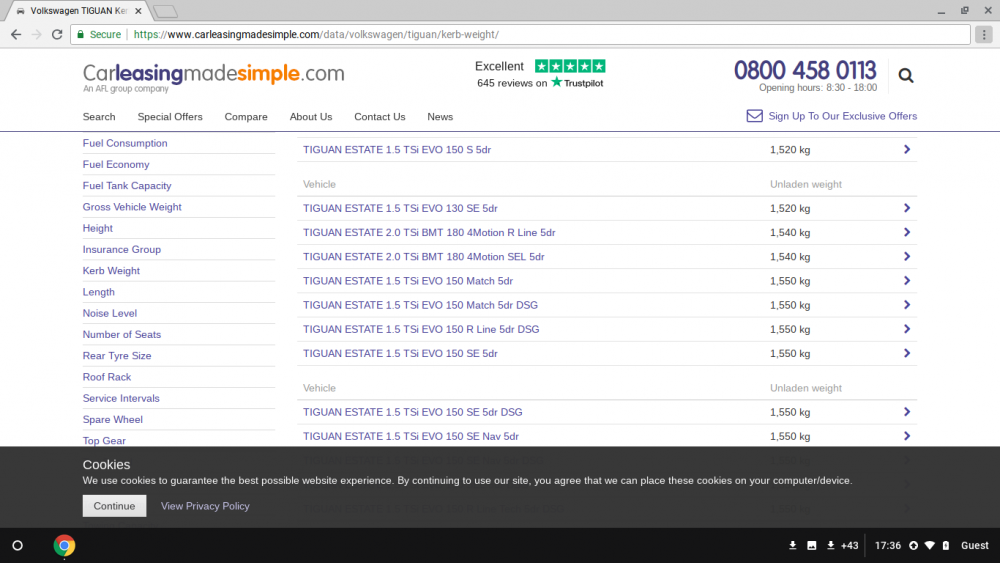Expand chevron for 1.5 TSi EVO 150 S 5dr
This screenshot has width=1000, height=563.
[x=906, y=149]
